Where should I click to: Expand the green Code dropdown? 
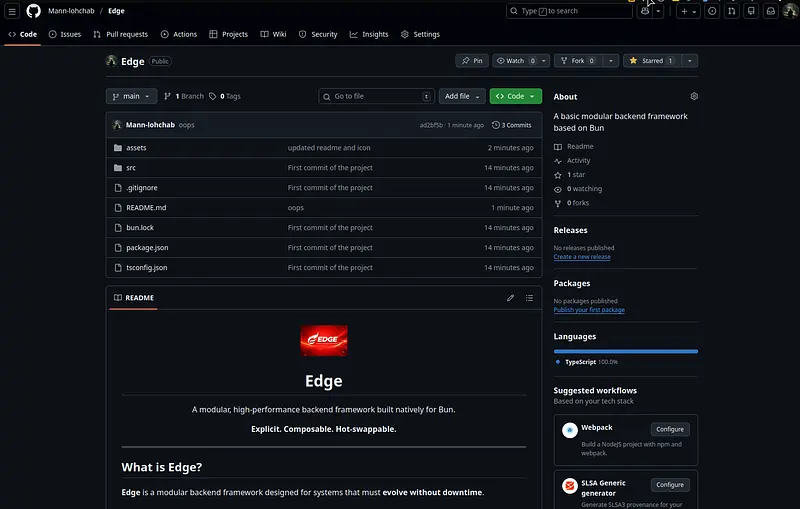click(515, 96)
